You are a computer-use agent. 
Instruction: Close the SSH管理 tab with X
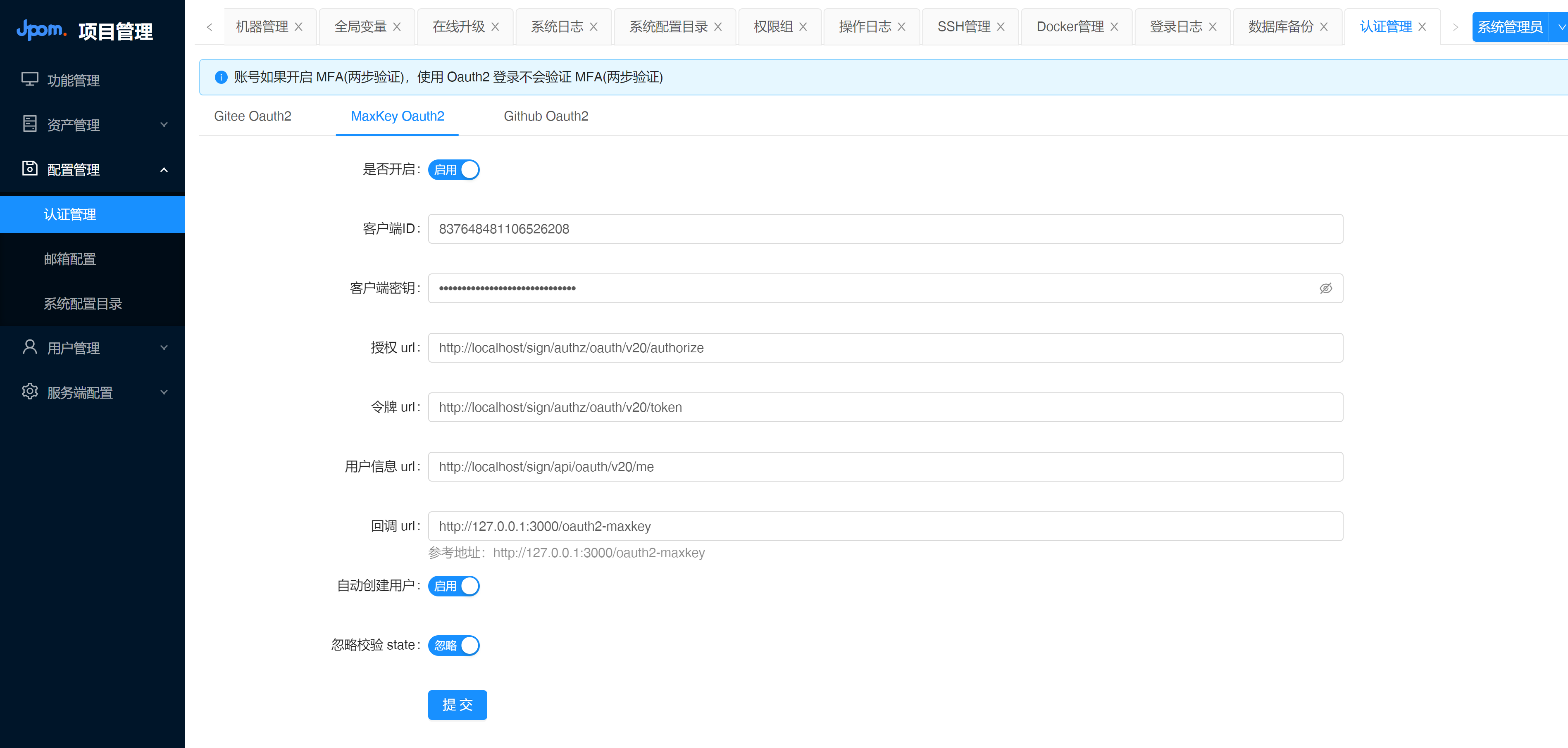pyautogui.click(x=1001, y=27)
